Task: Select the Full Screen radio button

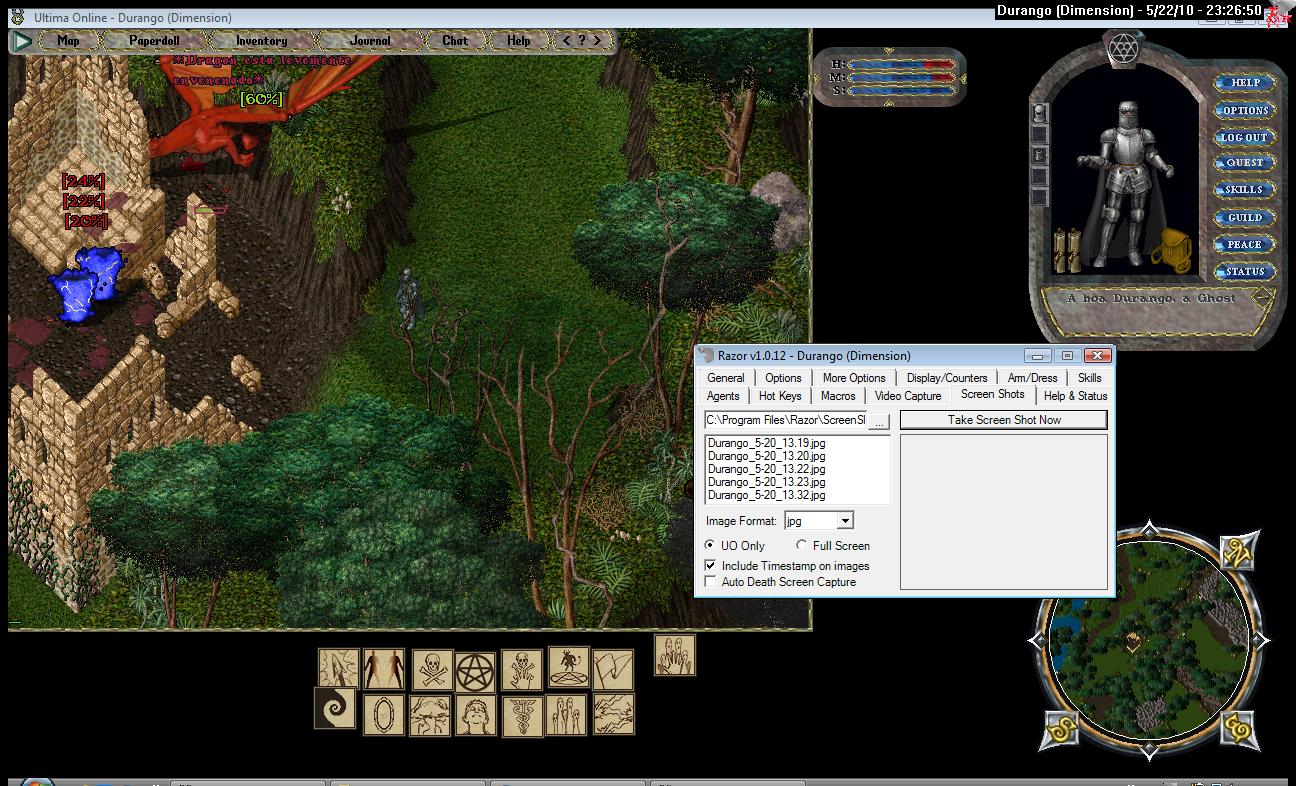Action: 801,545
